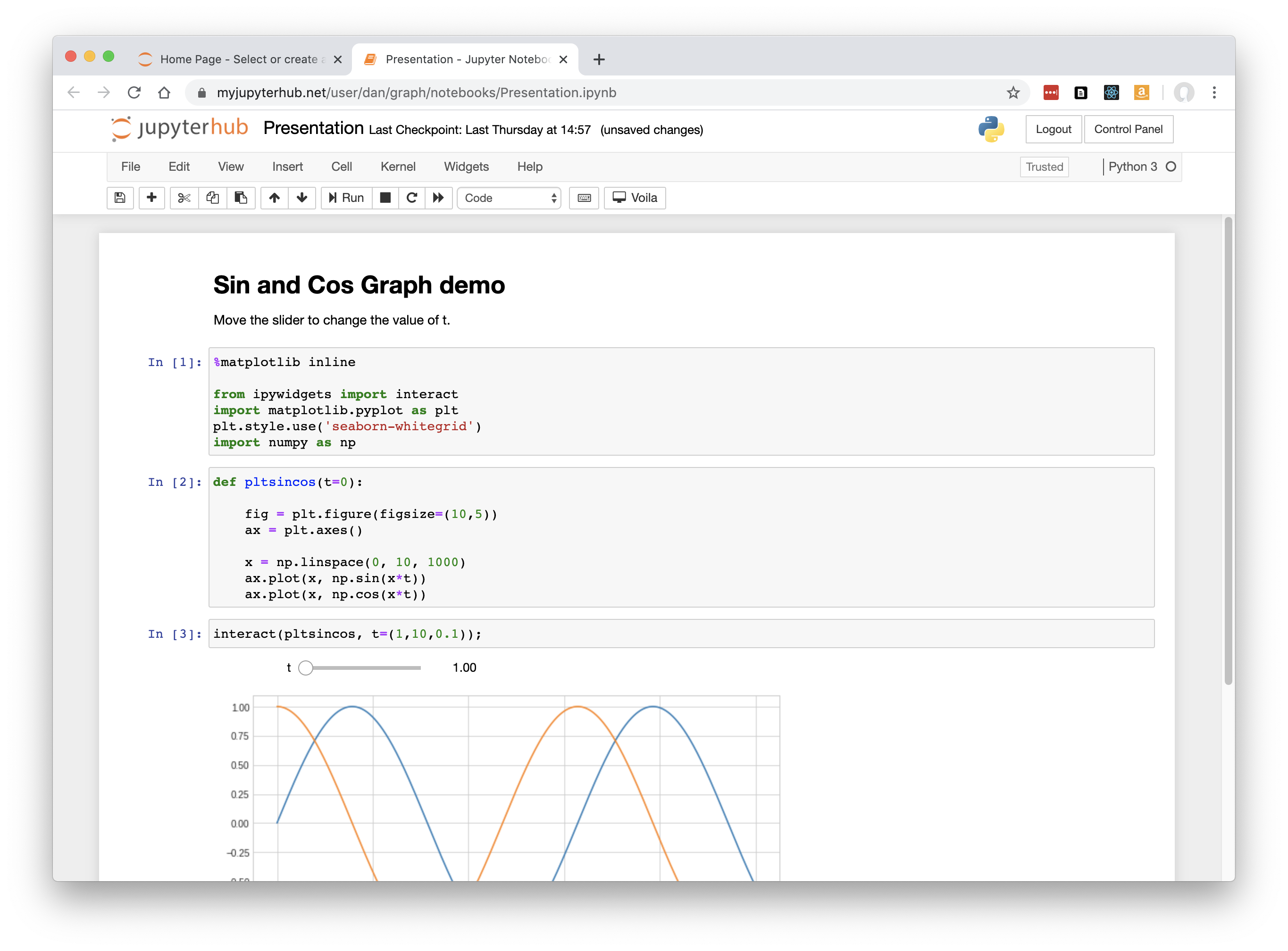Insert cell below with plus icon
The height and width of the screenshot is (951, 1288).
click(151, 198)
